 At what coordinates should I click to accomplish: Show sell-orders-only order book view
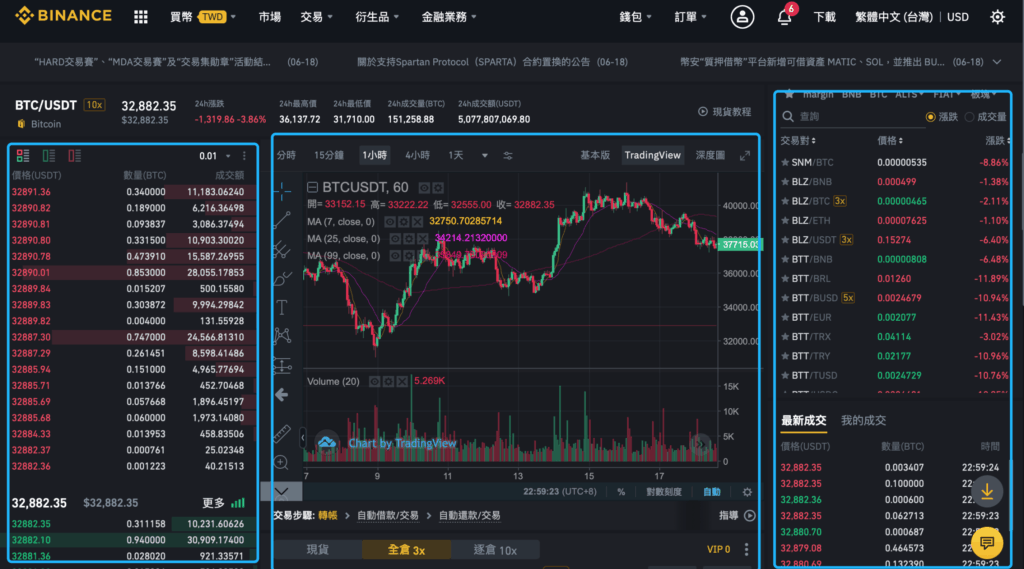click(74, 155)
